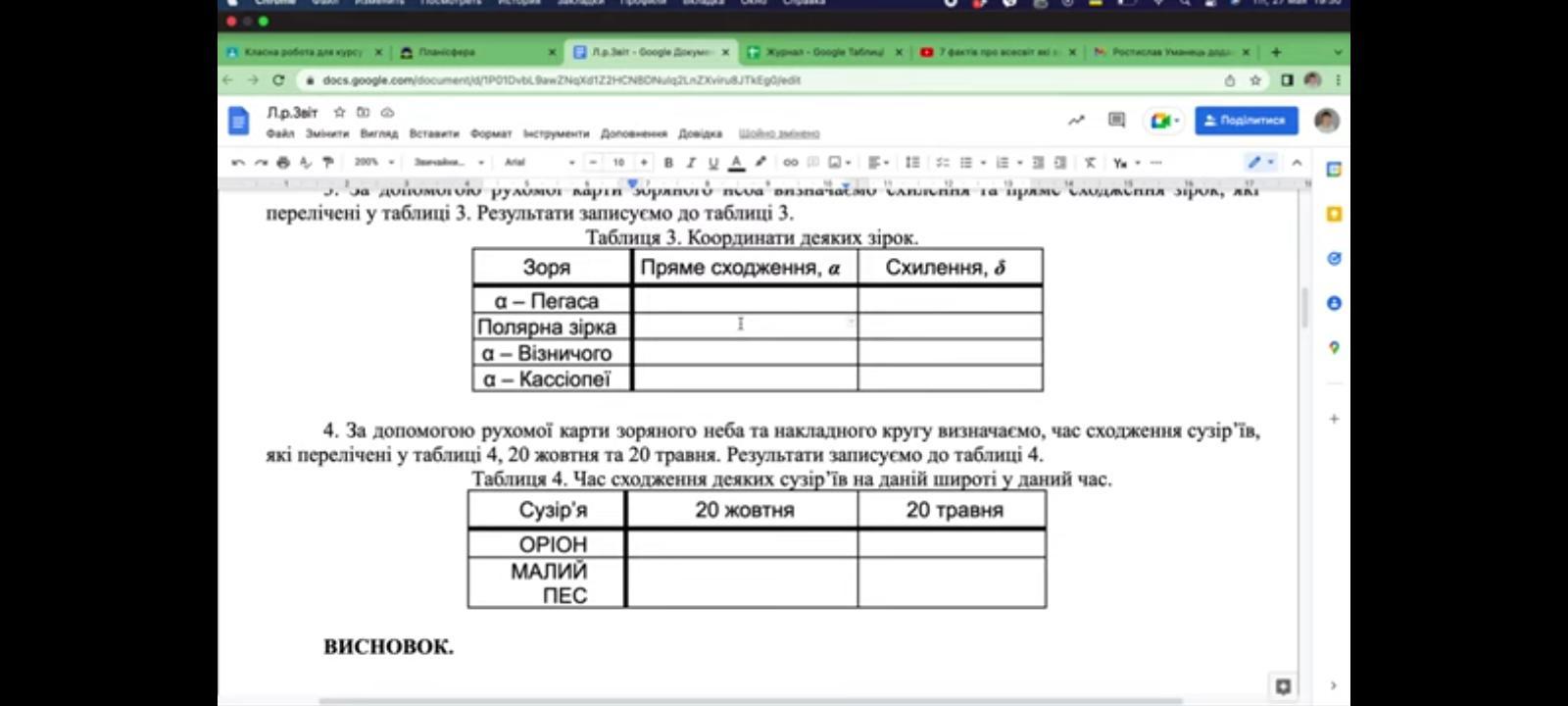Open the insert image dropdown
Screen dimensions: 1568x706
click(x=839, y=163)
